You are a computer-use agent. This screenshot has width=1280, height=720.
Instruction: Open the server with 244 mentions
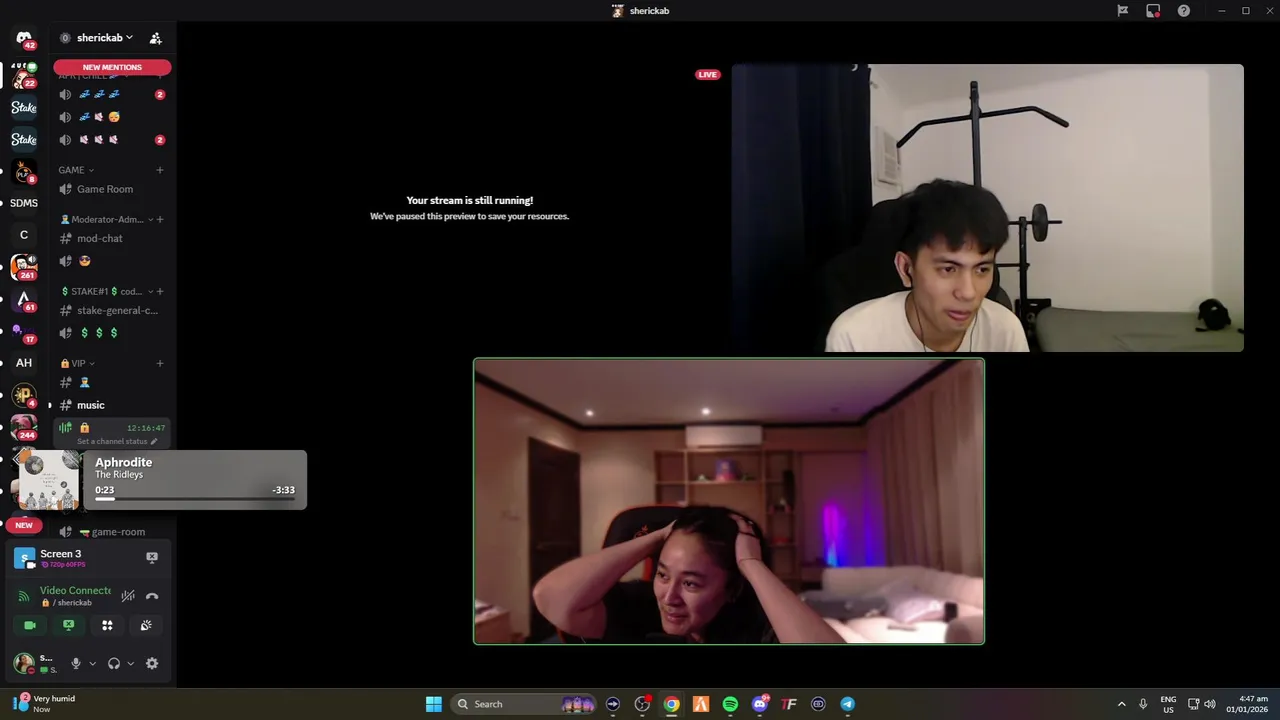[24, 427]
